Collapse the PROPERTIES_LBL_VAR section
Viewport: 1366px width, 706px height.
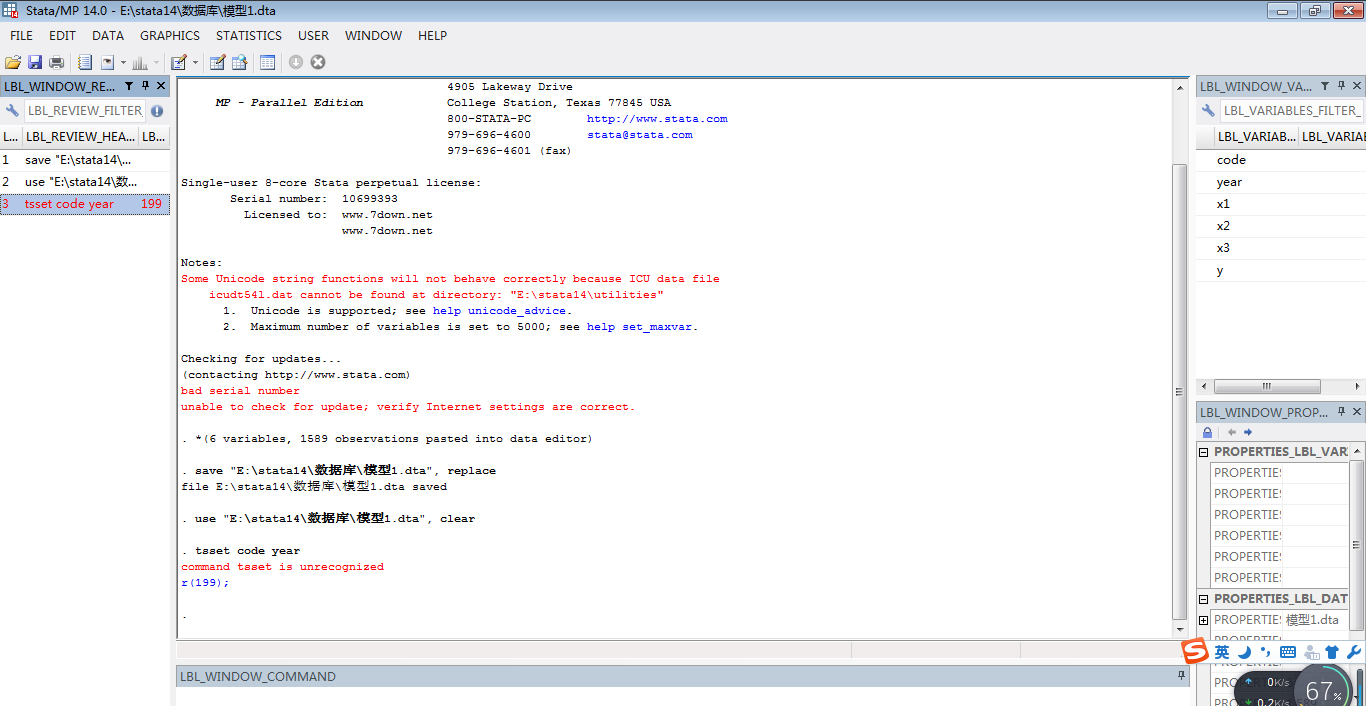tap(1204, 452)
